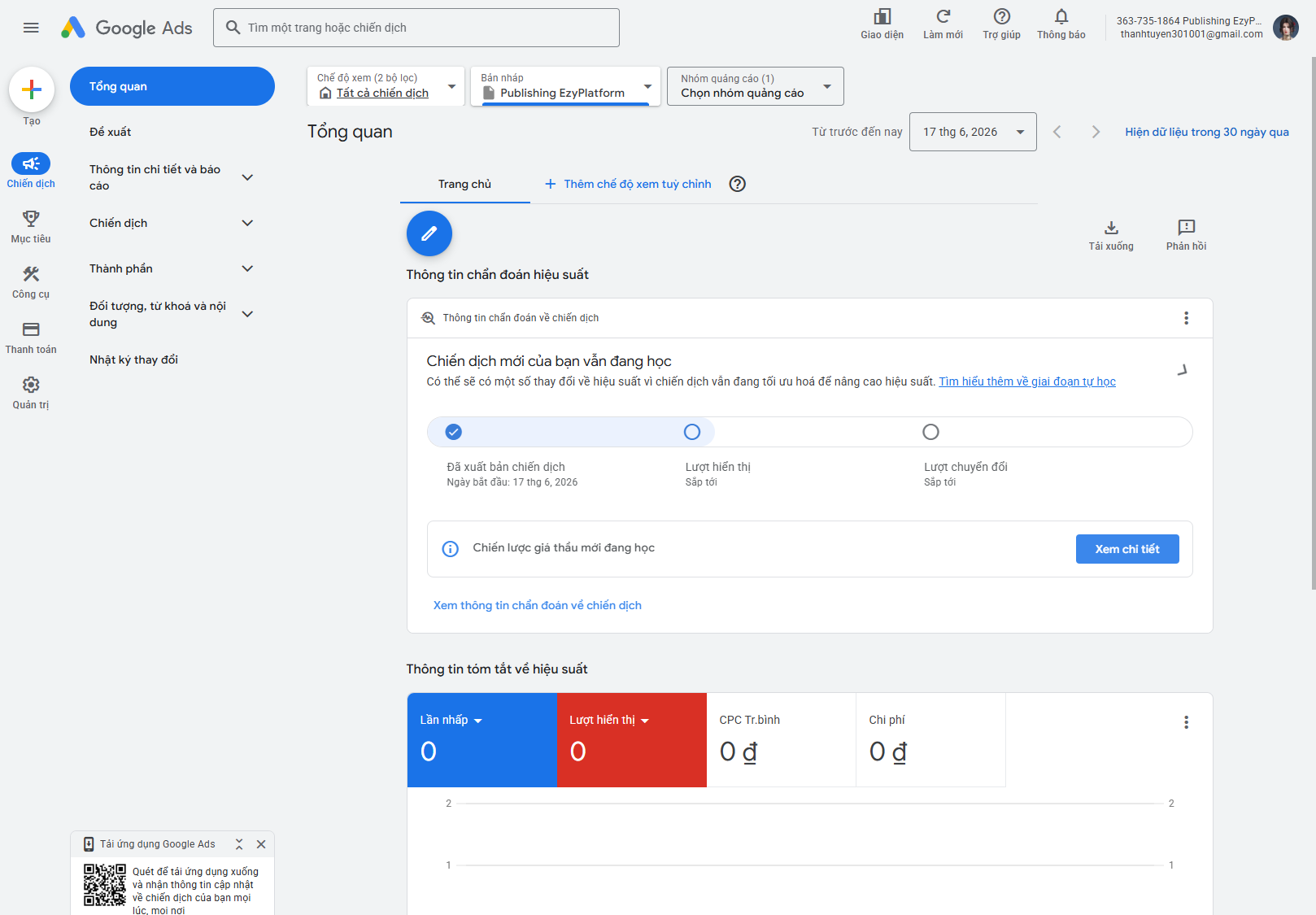Click the Google Ads logo

[127, 28]
